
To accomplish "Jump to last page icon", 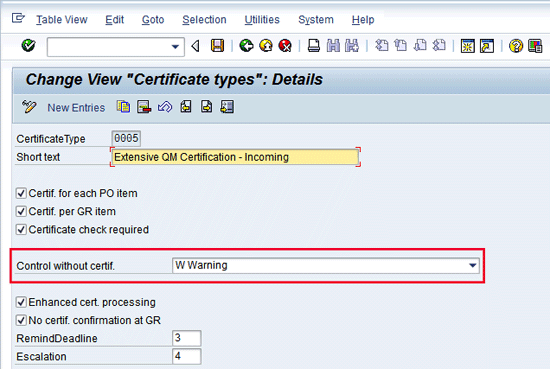I will click(x=438, y=46).
